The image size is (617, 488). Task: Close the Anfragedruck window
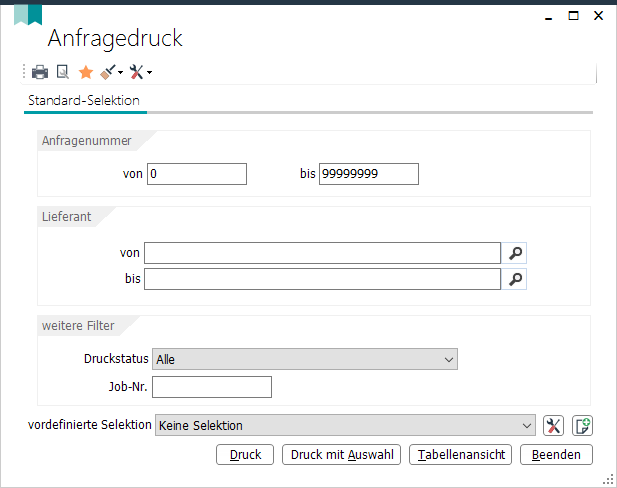599,16
